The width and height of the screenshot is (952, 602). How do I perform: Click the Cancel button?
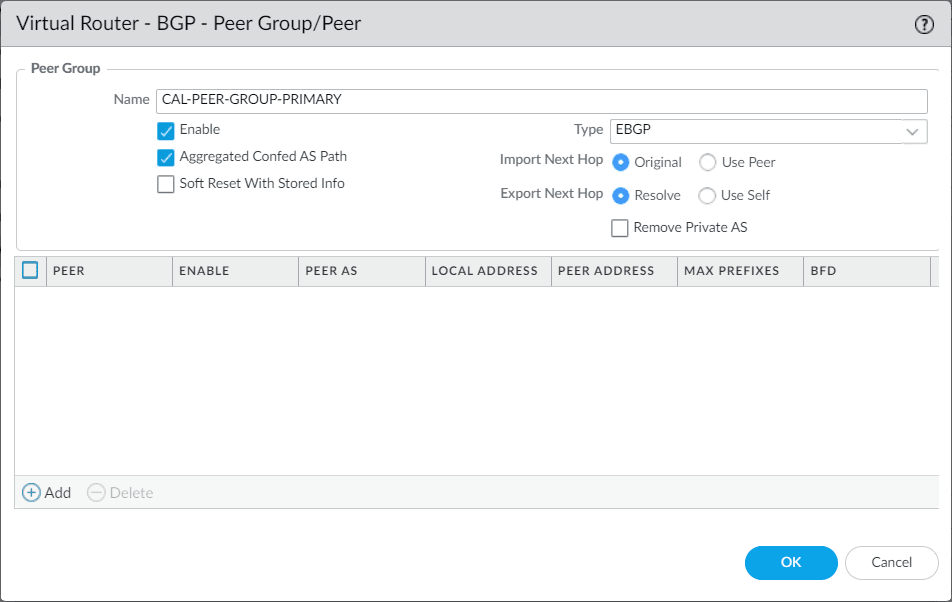[x=890, y=562]
